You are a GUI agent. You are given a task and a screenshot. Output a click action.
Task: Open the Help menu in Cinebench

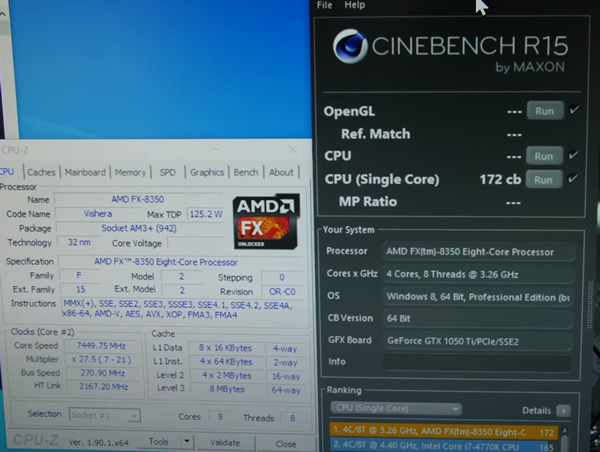(x=355, y=5)
